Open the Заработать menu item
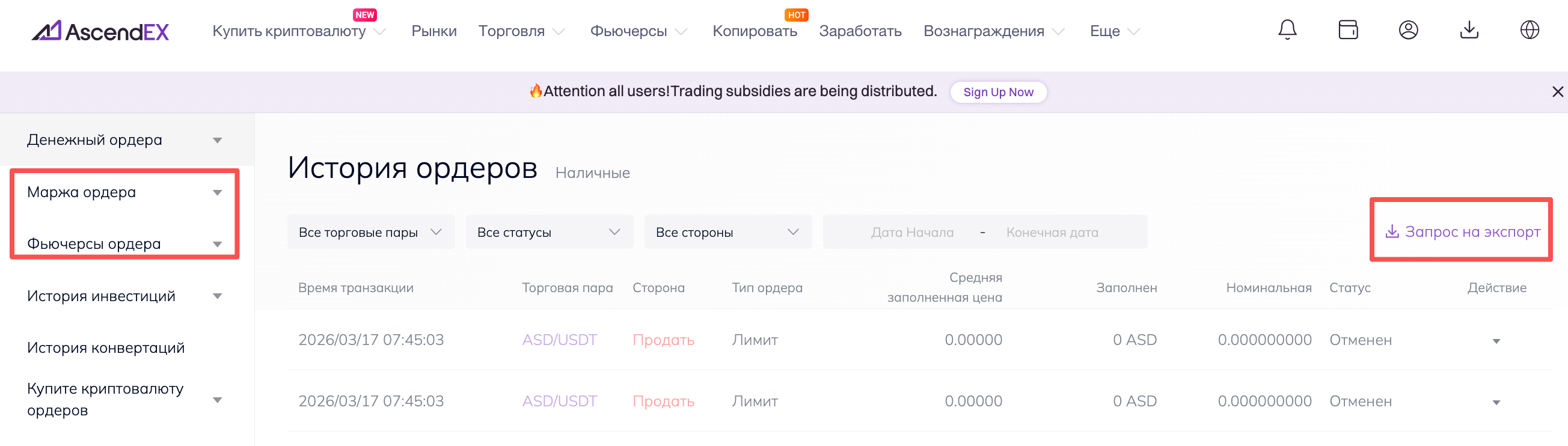The height and width of the screenshot is (446, 1568). point(860,31)
